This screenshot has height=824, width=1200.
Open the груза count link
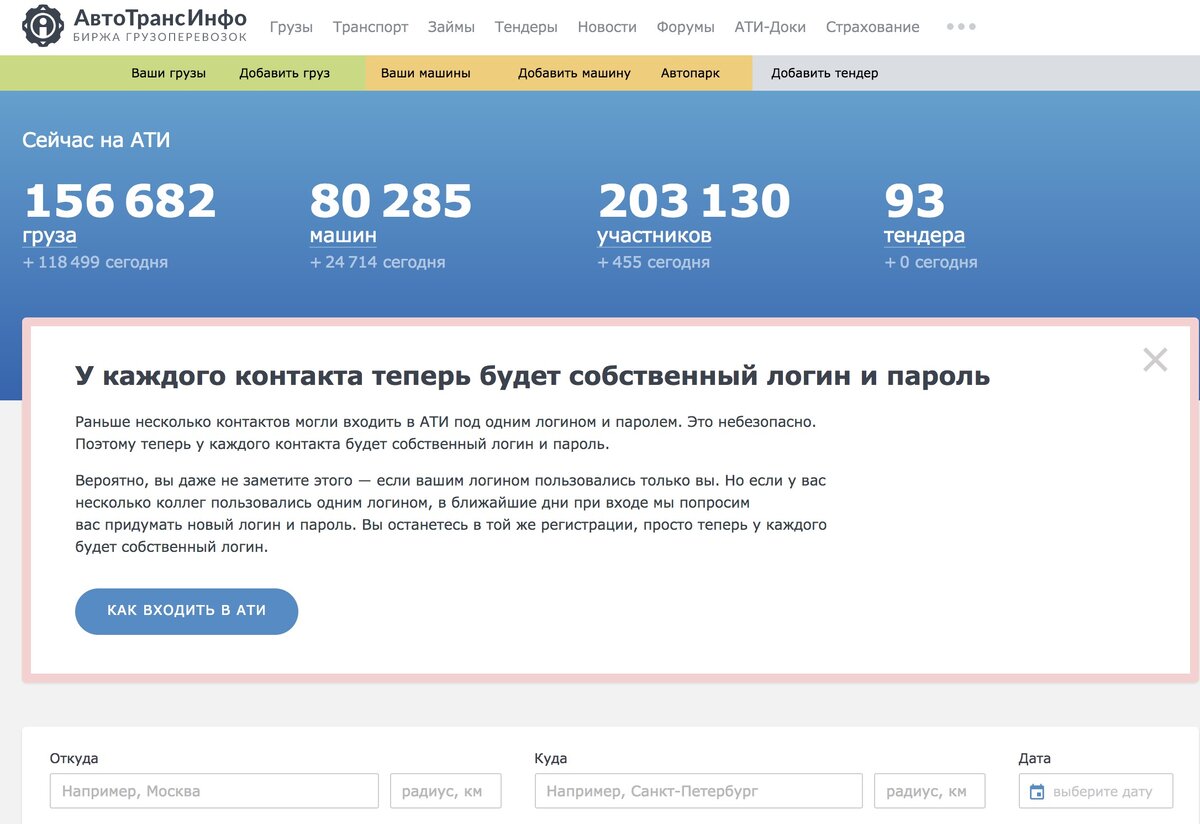tap(50, 236)
